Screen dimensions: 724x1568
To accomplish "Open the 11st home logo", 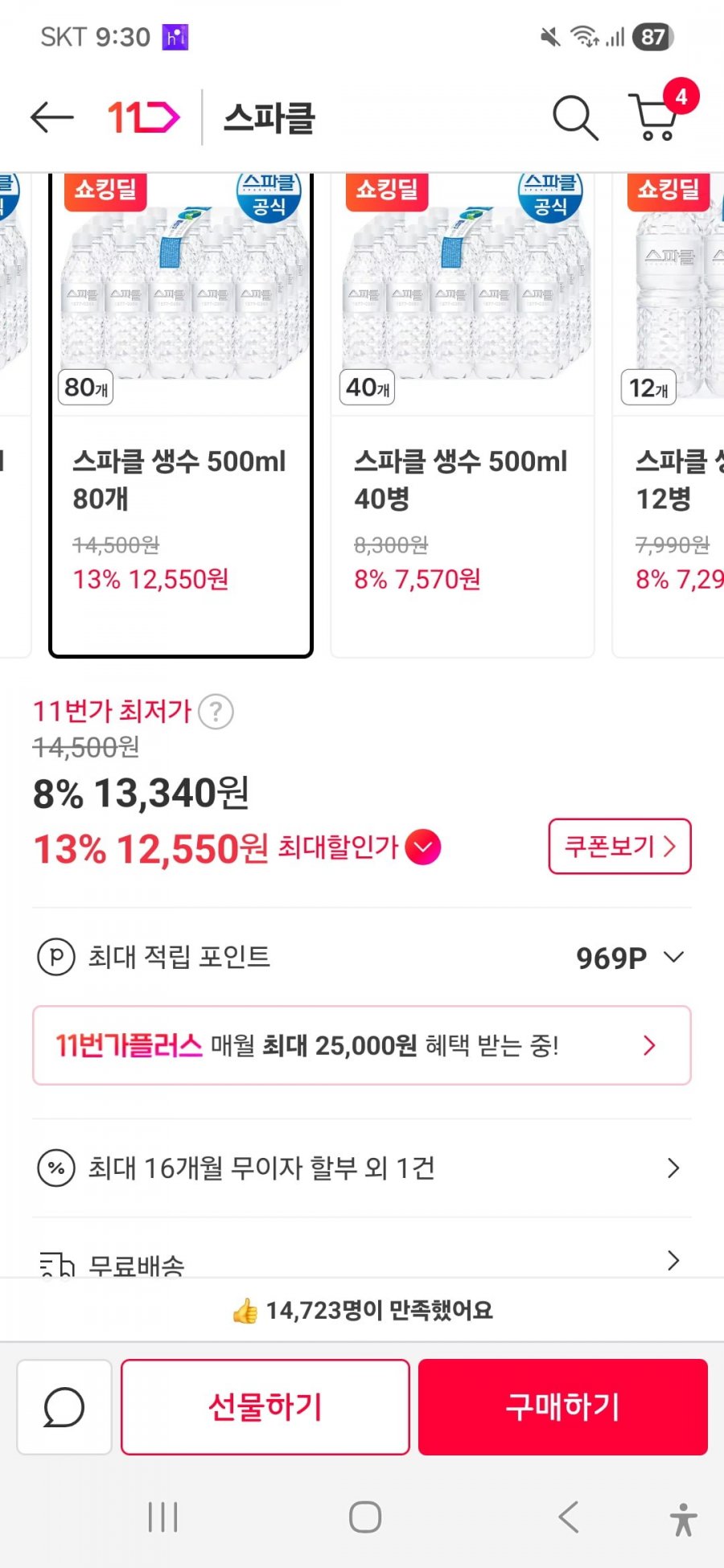I will click(x=143, y=117).
